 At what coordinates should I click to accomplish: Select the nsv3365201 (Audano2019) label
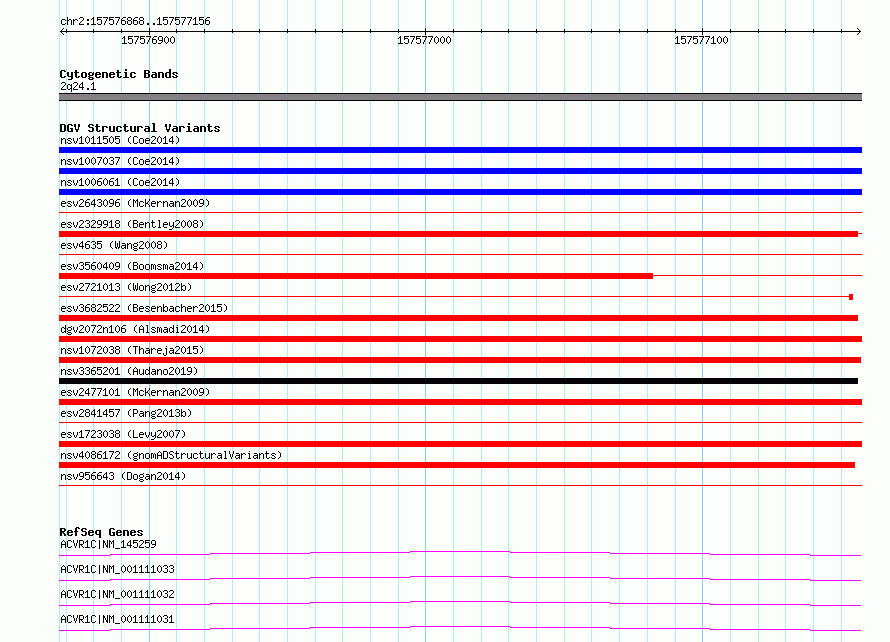pyautogui.click(x=129, y=371)
